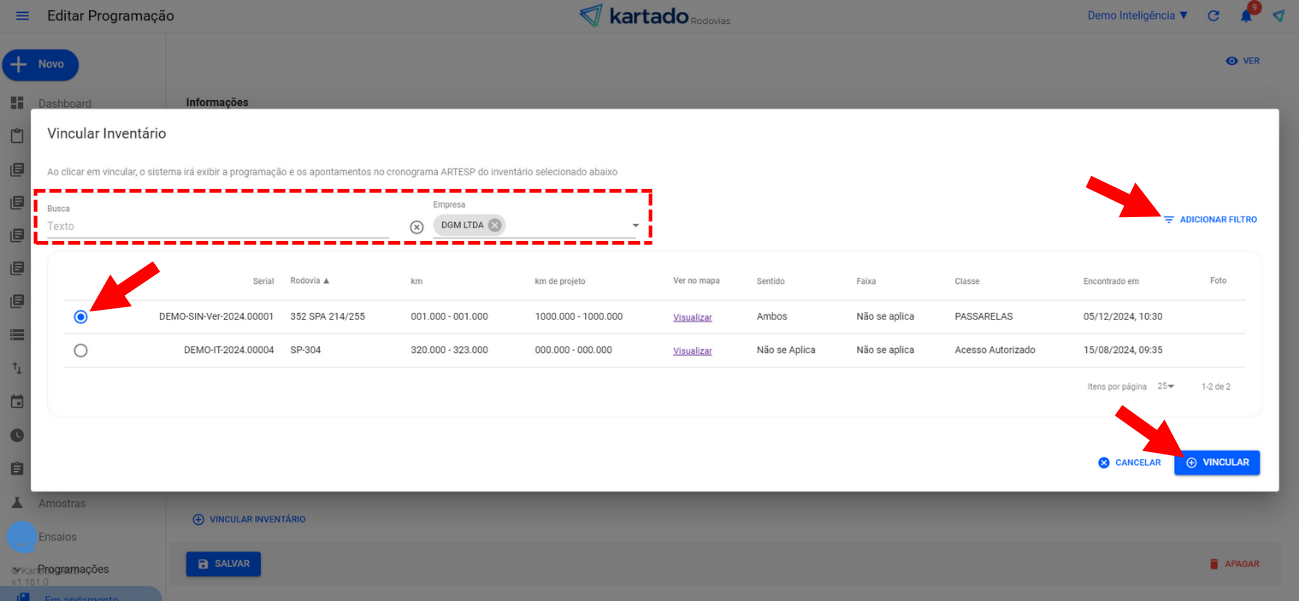Click Visualizar link for SP-304 row
The height and width of the screenshot is (601, 1300).
point(692,351)
